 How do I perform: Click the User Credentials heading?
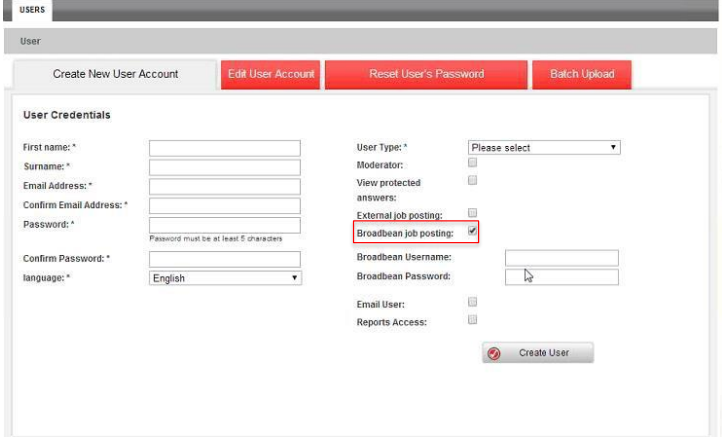click(67, 115)
